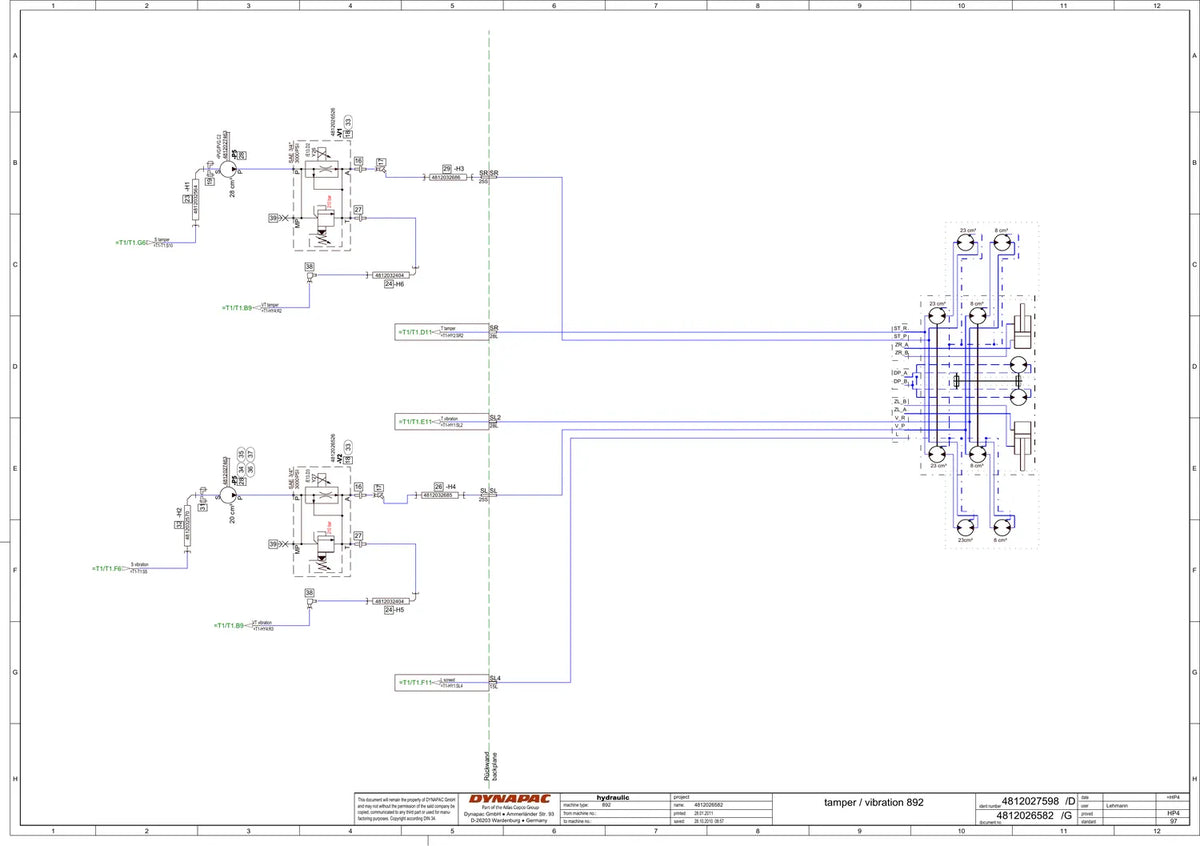
Task: Select the 24 -H6 hose label
Action: tap(394, 285)
